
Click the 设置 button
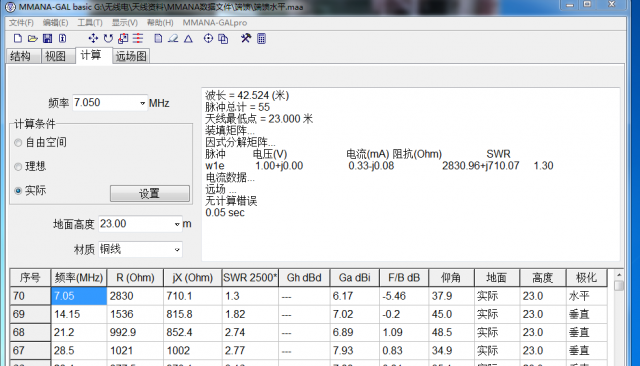point(149,193)
